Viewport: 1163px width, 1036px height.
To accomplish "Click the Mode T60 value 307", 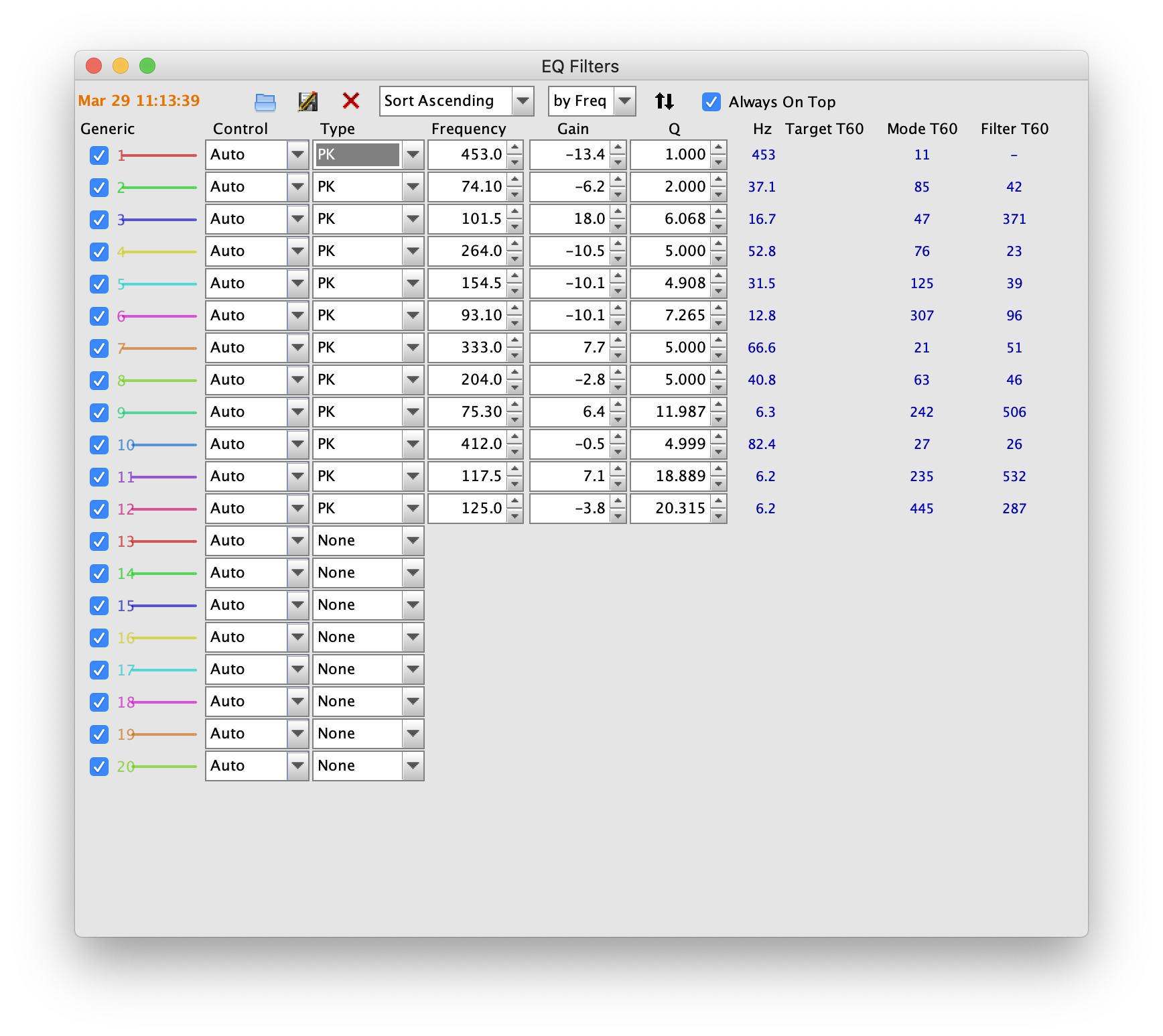I will (922, 316).
